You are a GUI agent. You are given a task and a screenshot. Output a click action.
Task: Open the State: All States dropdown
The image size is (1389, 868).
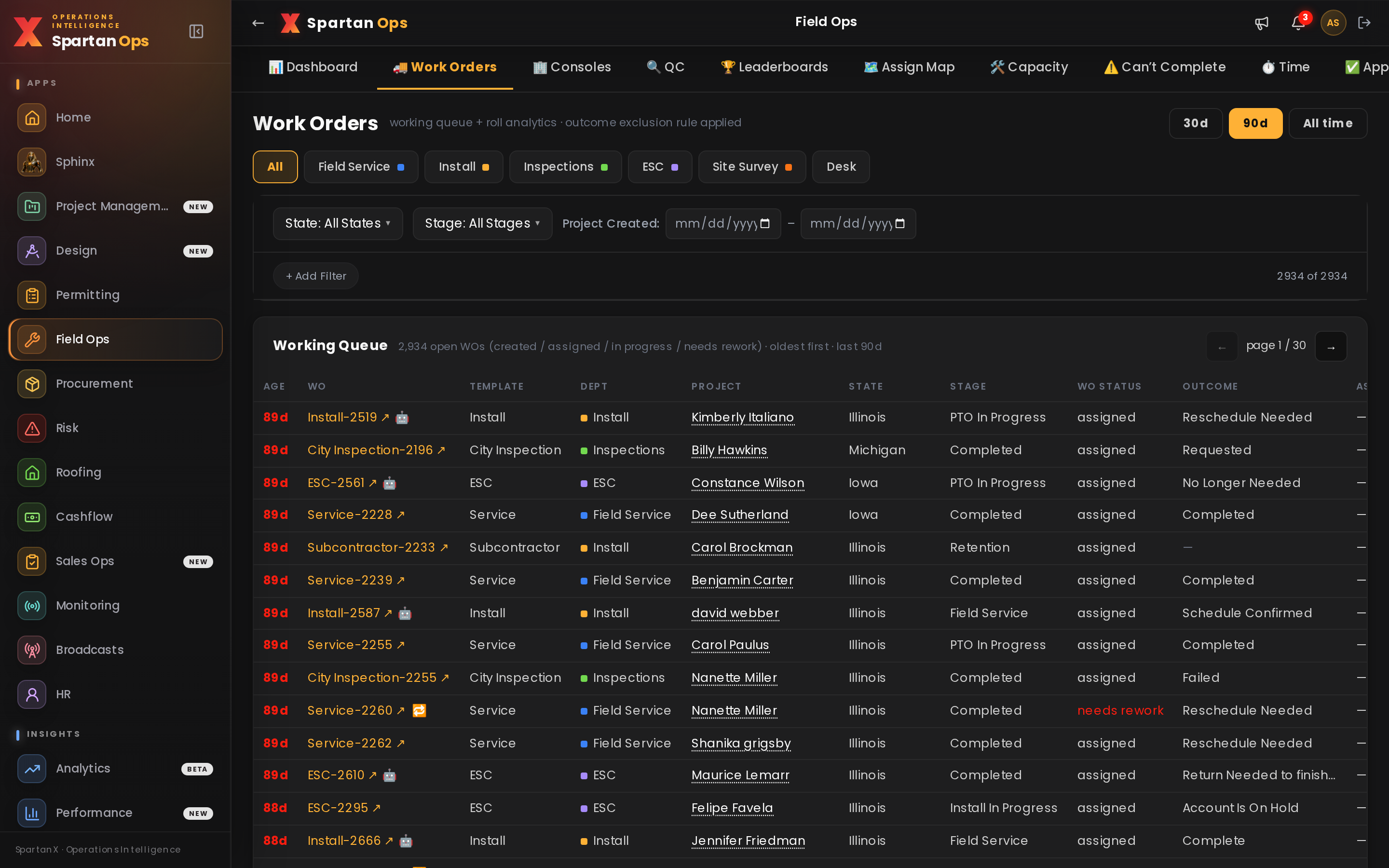(x=338, y=224)
